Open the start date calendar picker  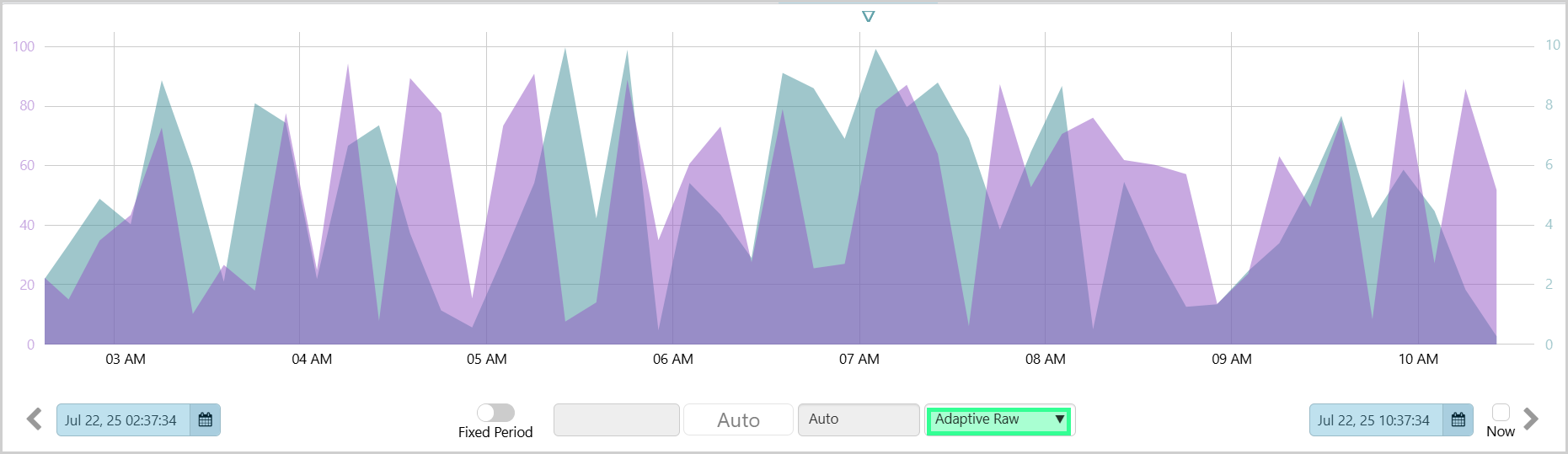coord(205,419)
